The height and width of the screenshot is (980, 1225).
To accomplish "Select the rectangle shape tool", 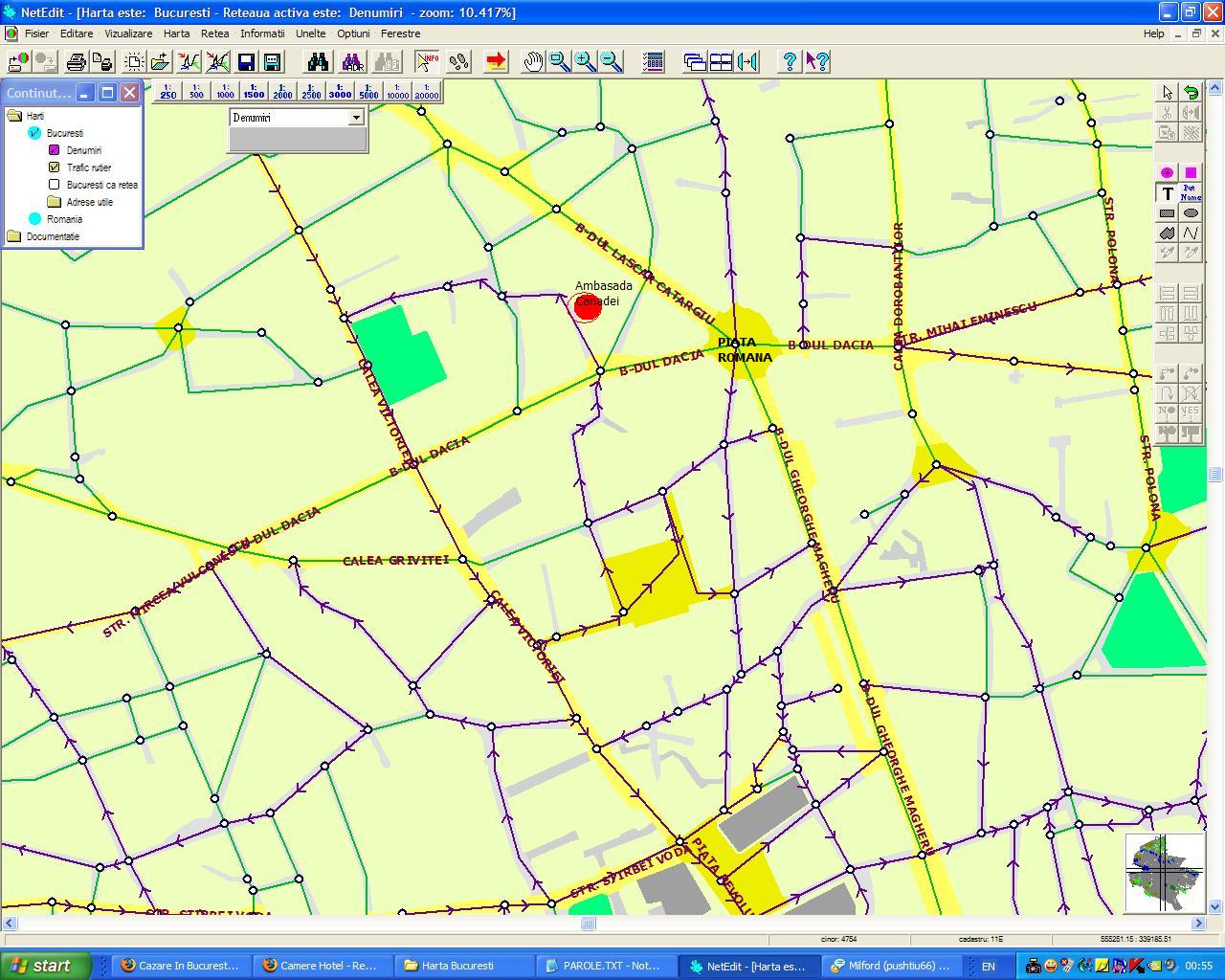I will (1167, 213).
